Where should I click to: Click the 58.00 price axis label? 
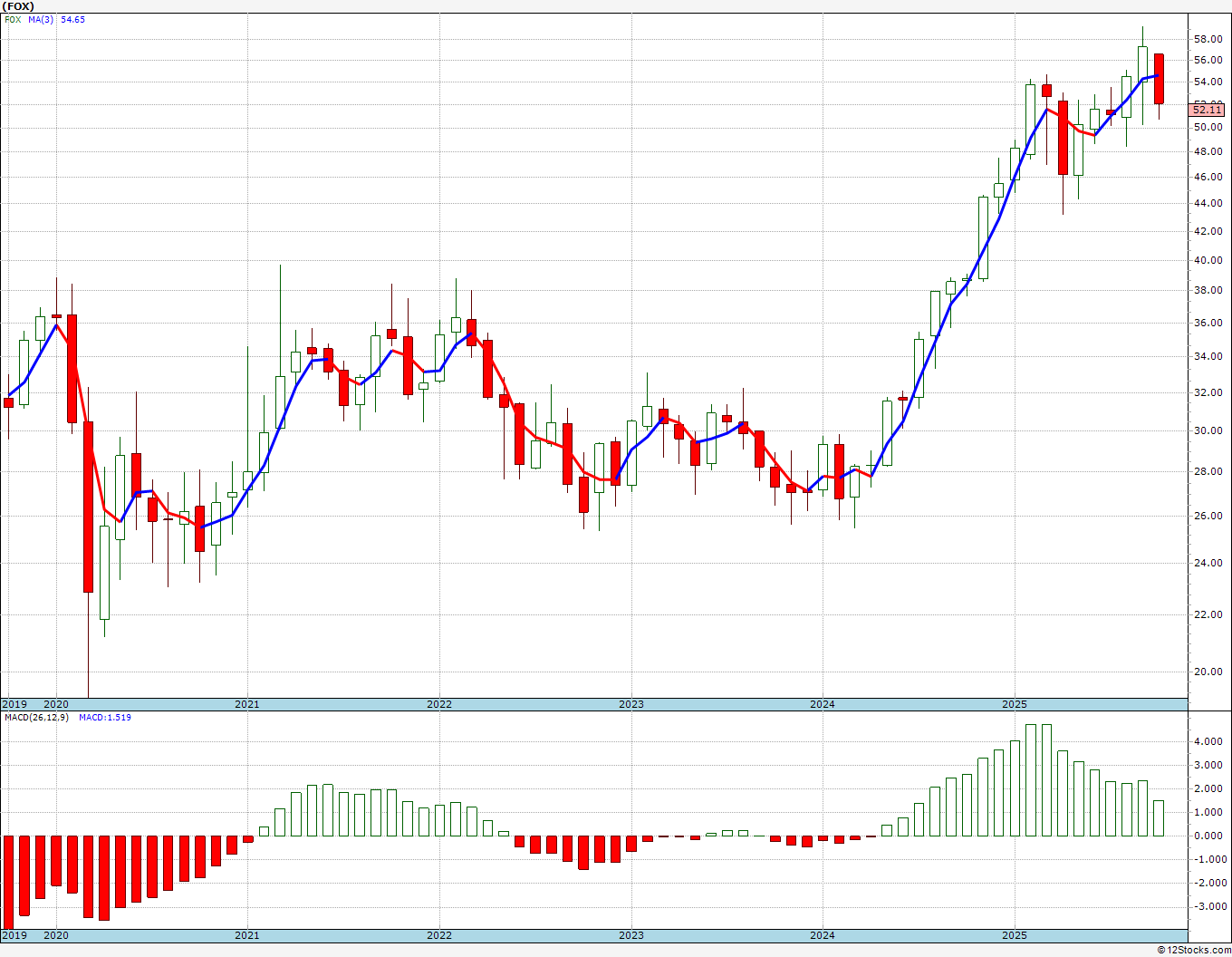pyautogui.click(x=1208, y=40)
